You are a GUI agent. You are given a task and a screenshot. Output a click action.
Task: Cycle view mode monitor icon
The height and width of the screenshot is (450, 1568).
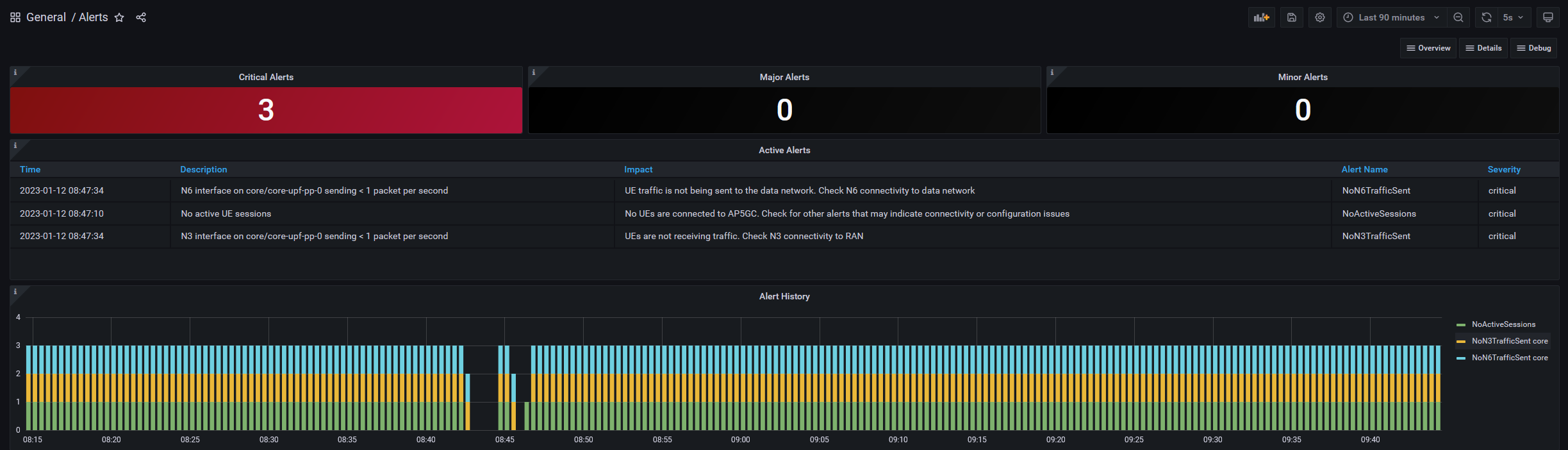(x=1548, y=17)
